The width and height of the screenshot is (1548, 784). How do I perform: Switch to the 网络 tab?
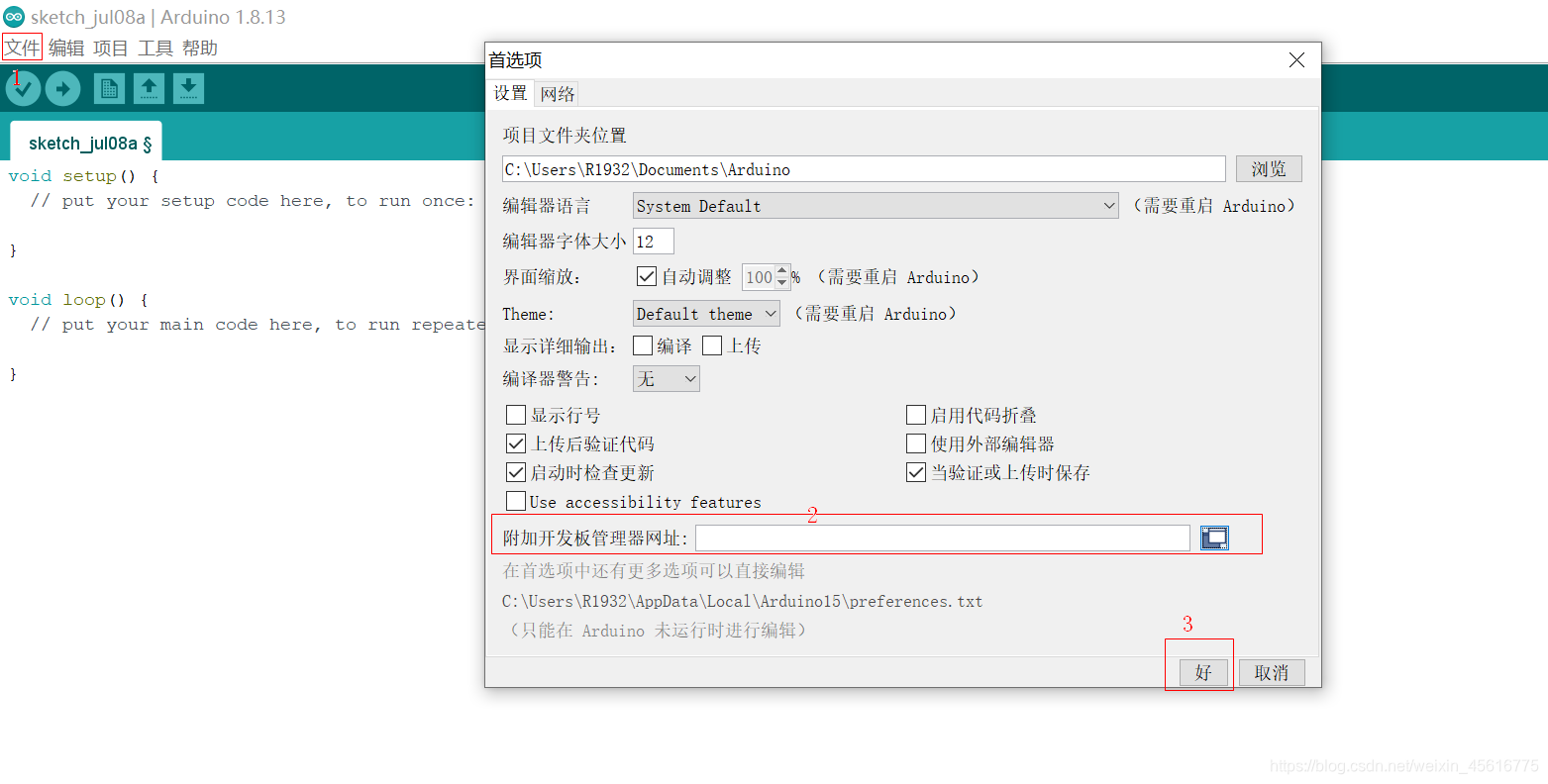tap(558, 94)
